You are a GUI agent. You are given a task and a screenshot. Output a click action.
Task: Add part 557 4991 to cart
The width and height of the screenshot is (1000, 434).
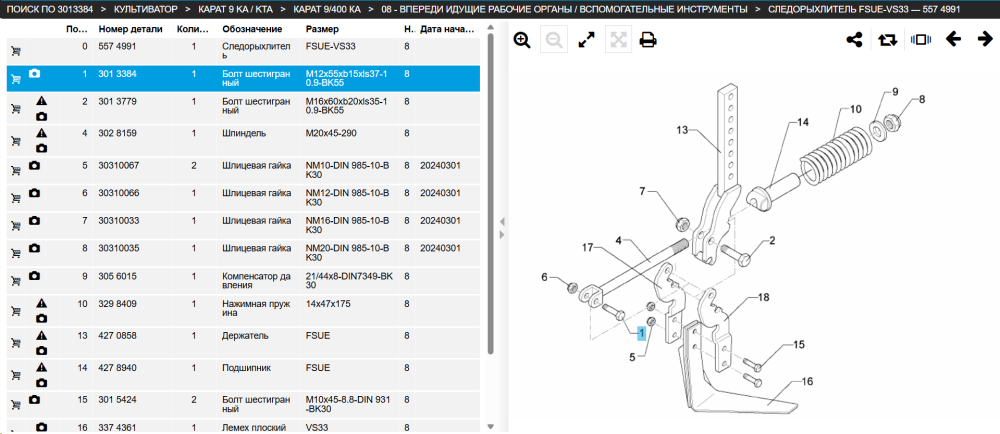point(16,52)
